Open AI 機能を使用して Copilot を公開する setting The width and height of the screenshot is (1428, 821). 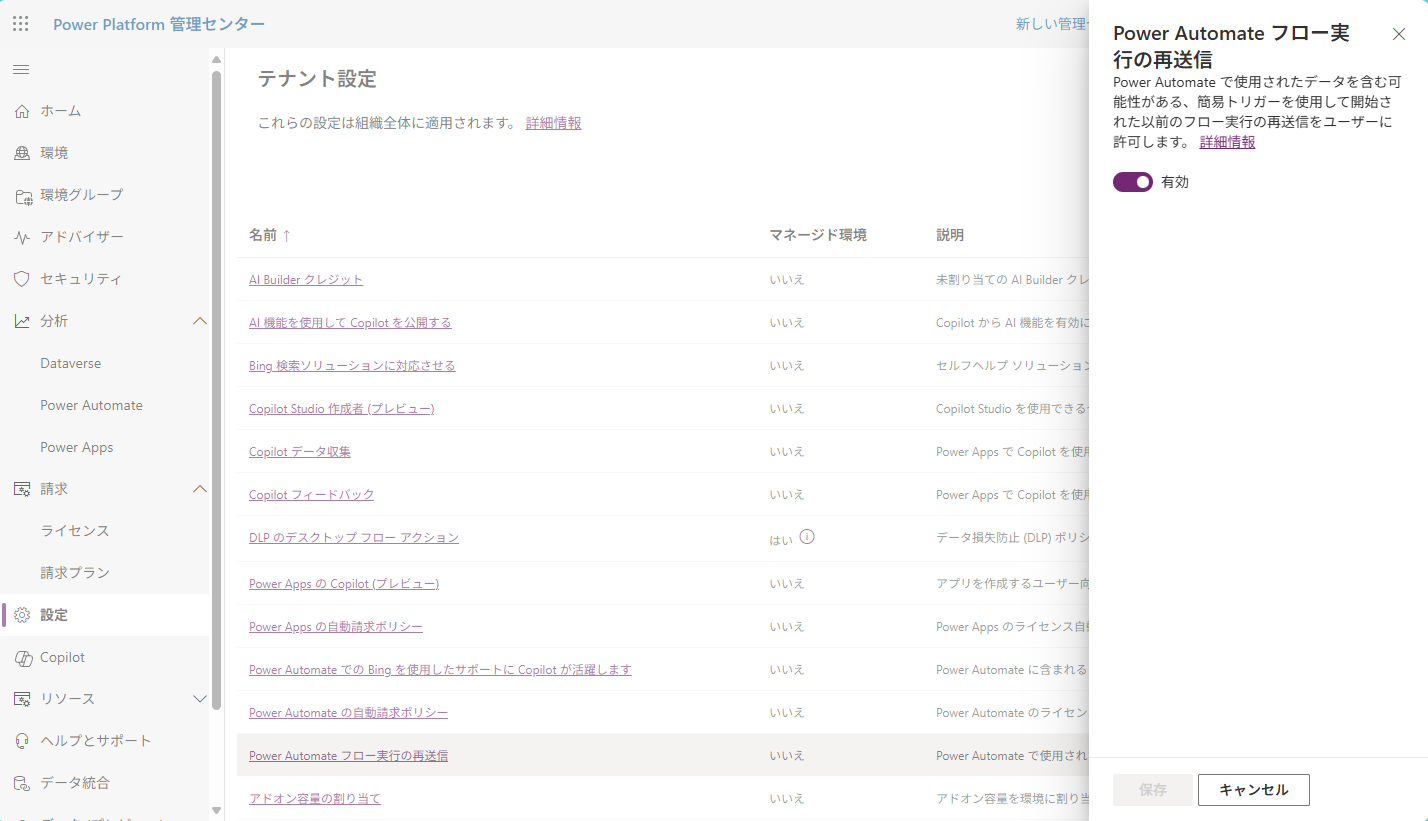tap(350, 323)
